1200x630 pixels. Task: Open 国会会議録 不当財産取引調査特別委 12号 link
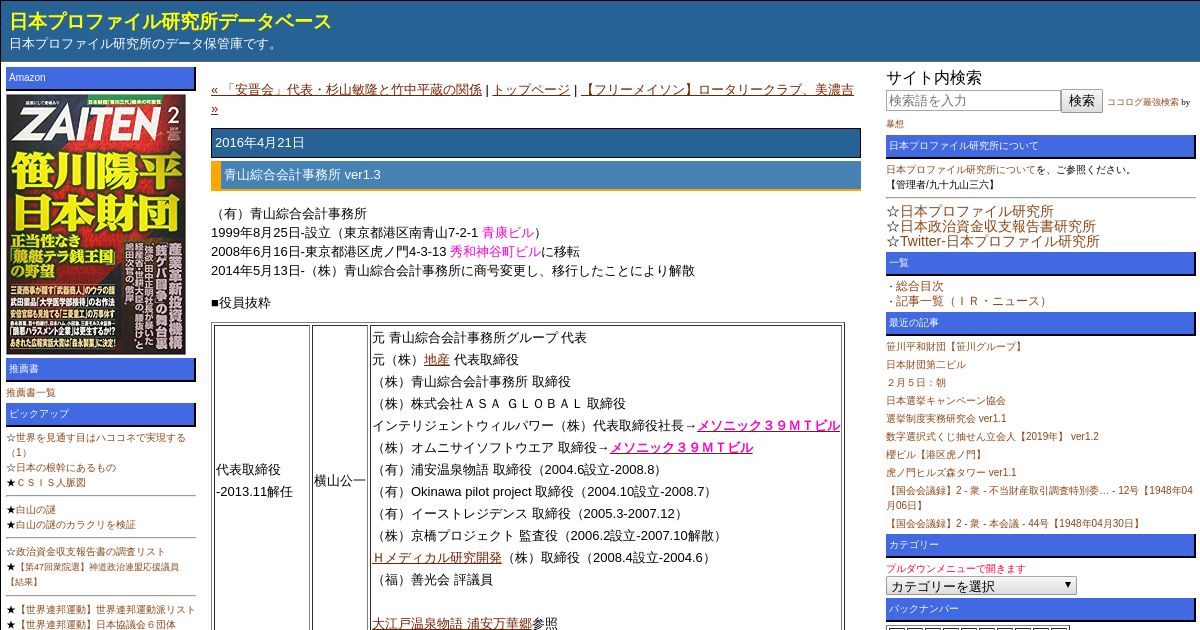coord(1039,498)
